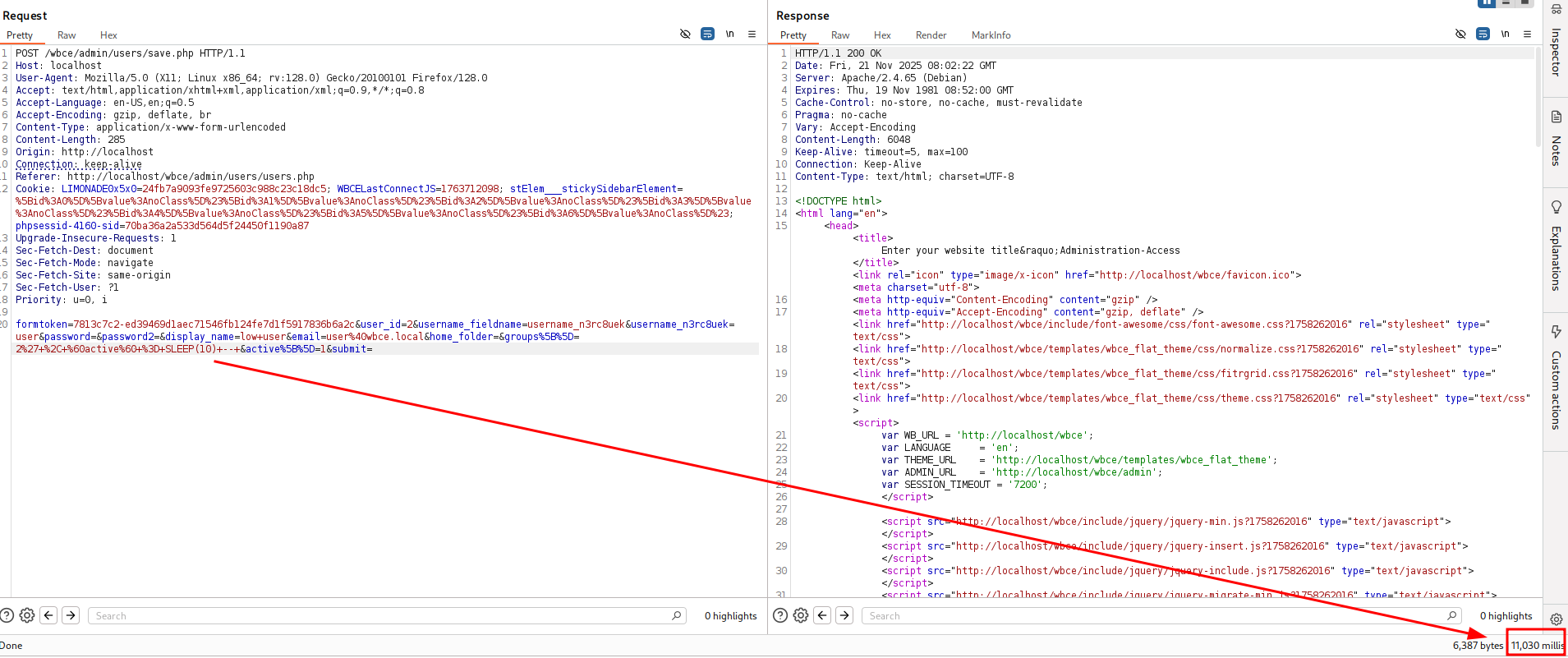This screenshot has height=658, width=1568.
Task: Click '0 highlights' label under Request panel
Action: click(x=731, y=616)
